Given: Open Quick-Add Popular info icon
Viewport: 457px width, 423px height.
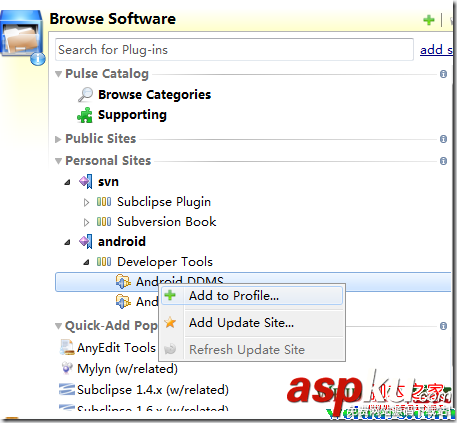Looking at the screenshot, I should point(443,326).
